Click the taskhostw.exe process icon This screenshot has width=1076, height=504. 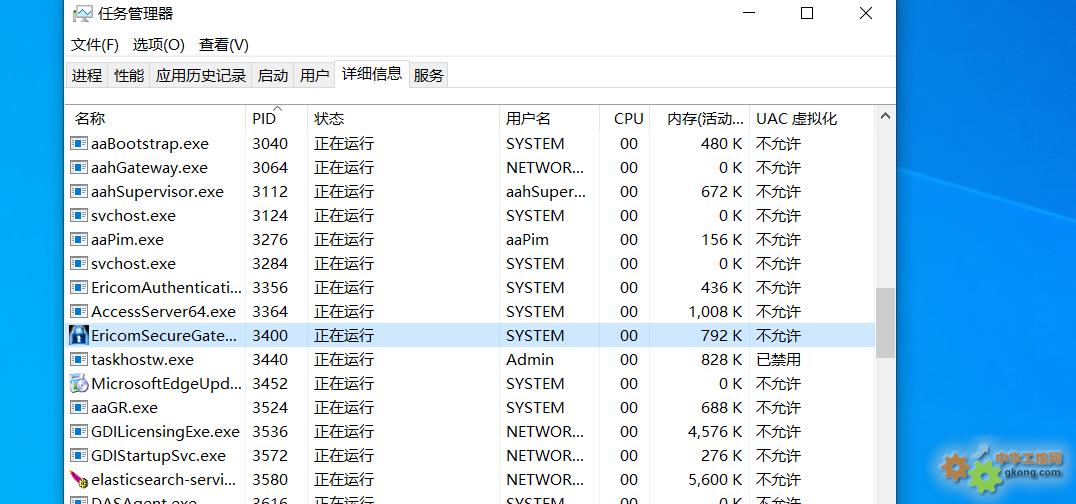coord(80,360)
